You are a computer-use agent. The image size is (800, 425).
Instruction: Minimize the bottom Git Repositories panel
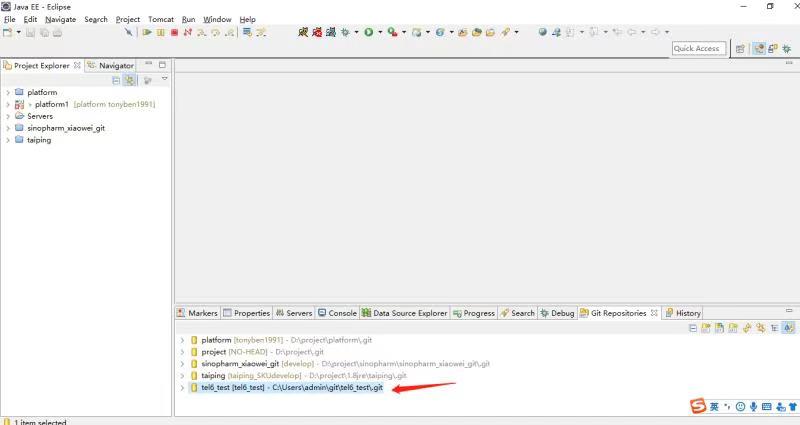tap(789, 310)
